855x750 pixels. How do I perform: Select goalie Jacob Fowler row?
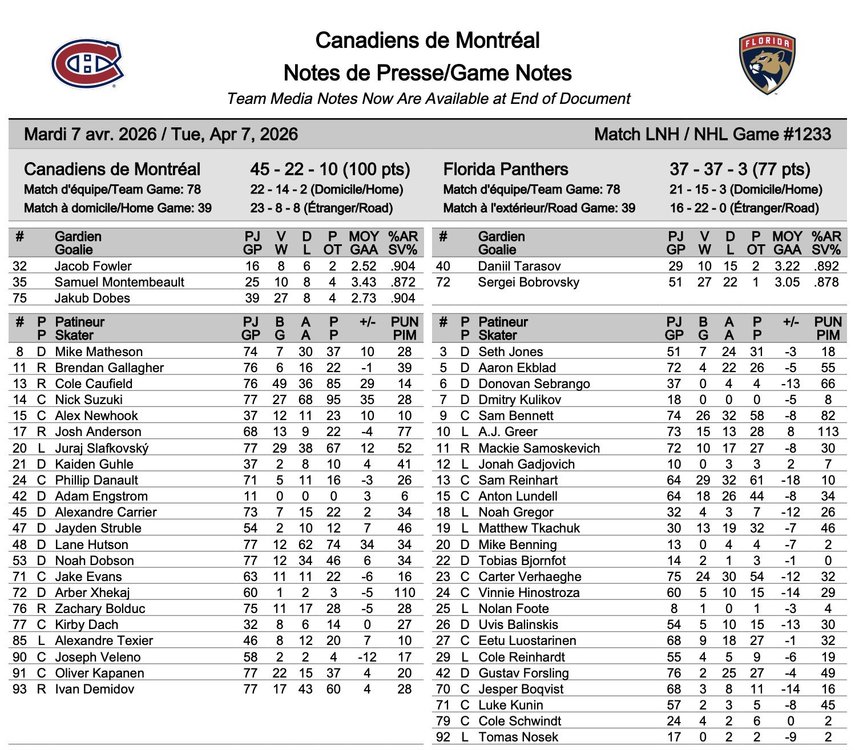pyautogui.click(x=216, y=266)
